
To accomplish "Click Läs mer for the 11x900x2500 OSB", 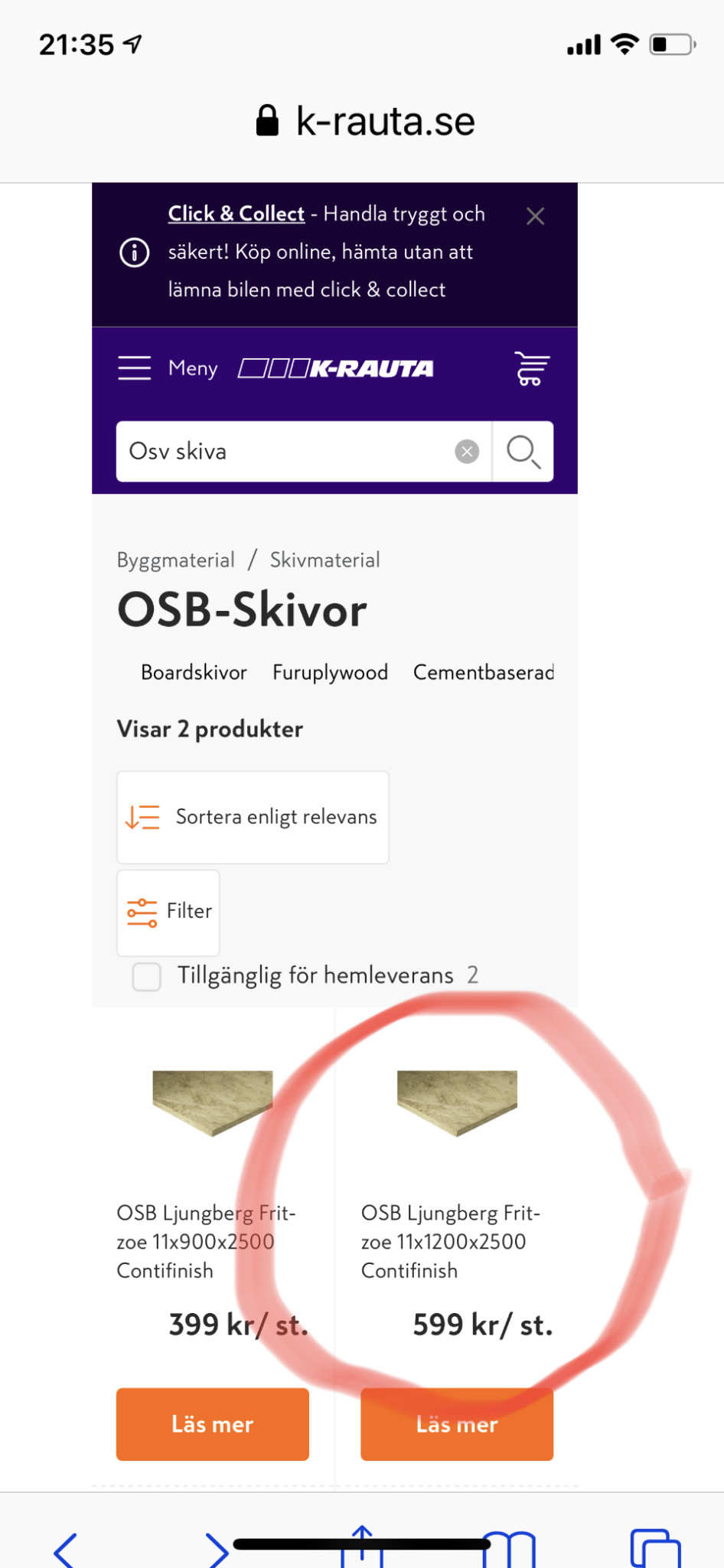I will point(213,1424).
